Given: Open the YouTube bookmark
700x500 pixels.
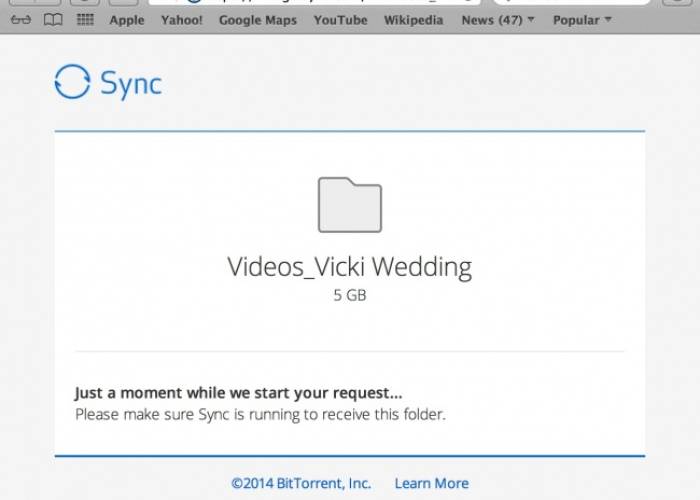Looking at the screenshot, I should pyautogui.click(x=340, y=20).
